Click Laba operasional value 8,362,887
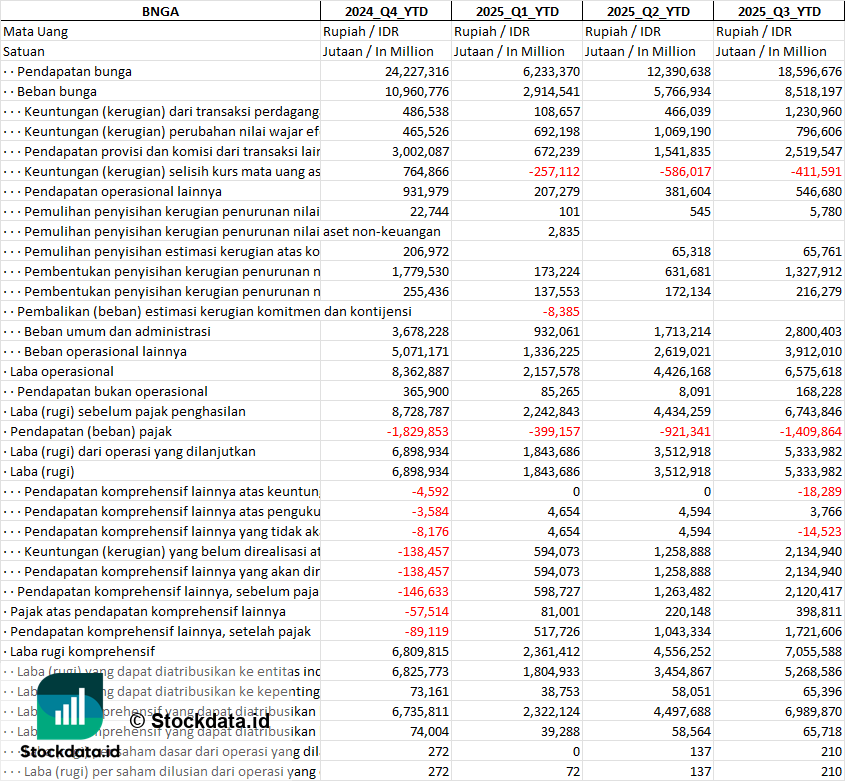 coord(420,371)
